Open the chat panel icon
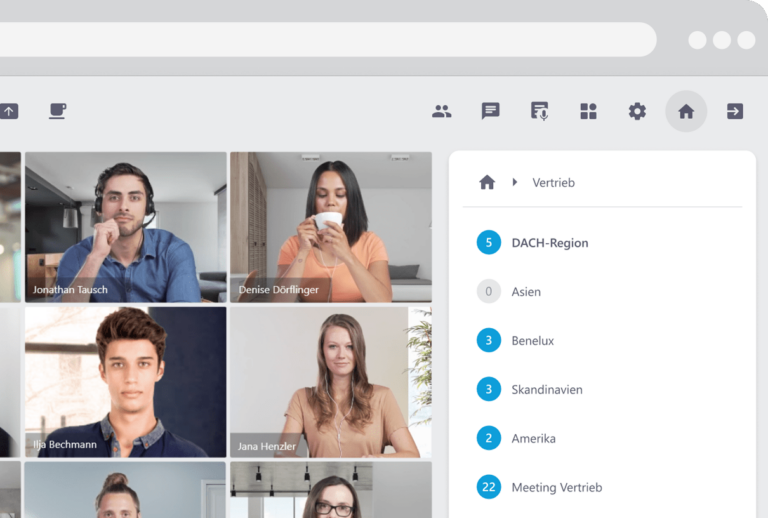The height and width of the screenshot is (518, 768). [490, 111]
